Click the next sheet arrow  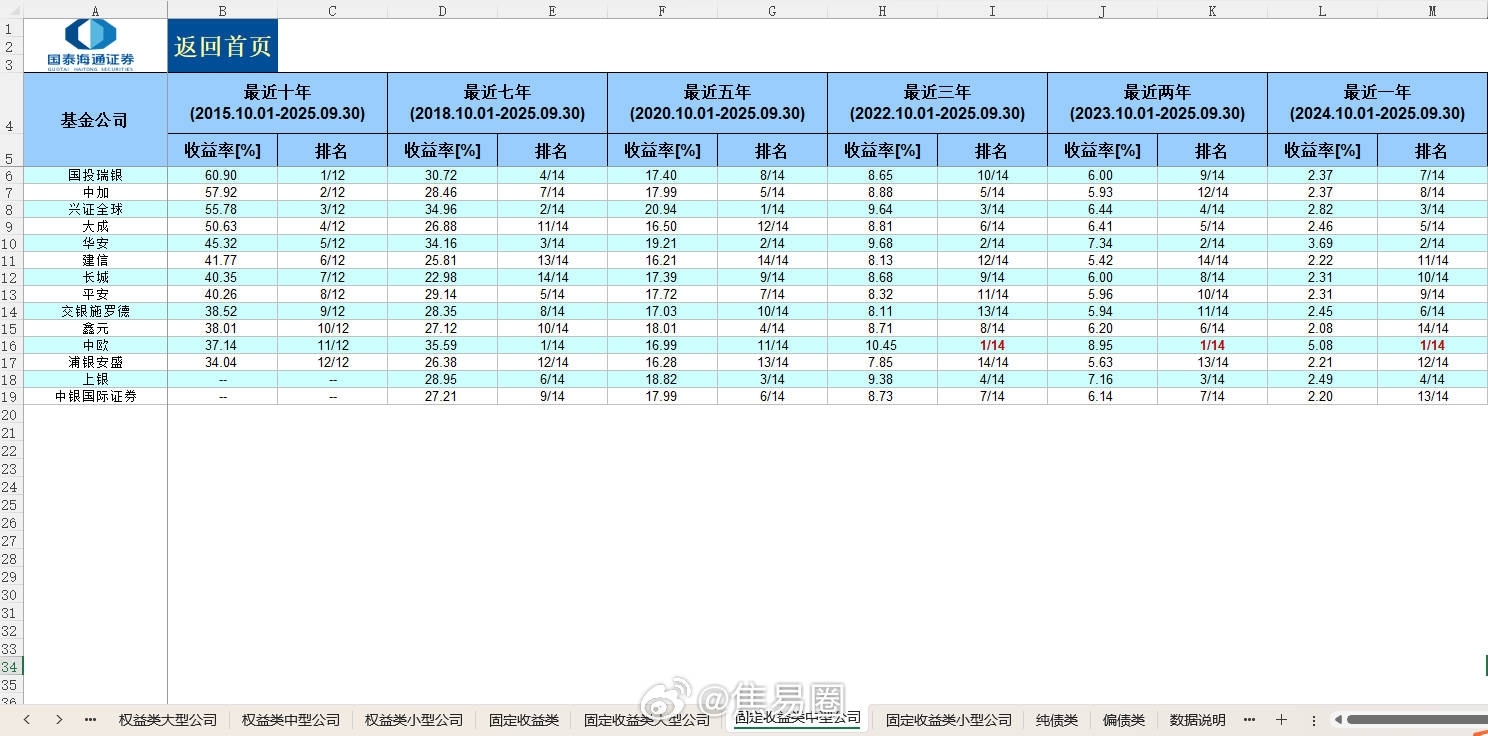(x=59, y=719)
